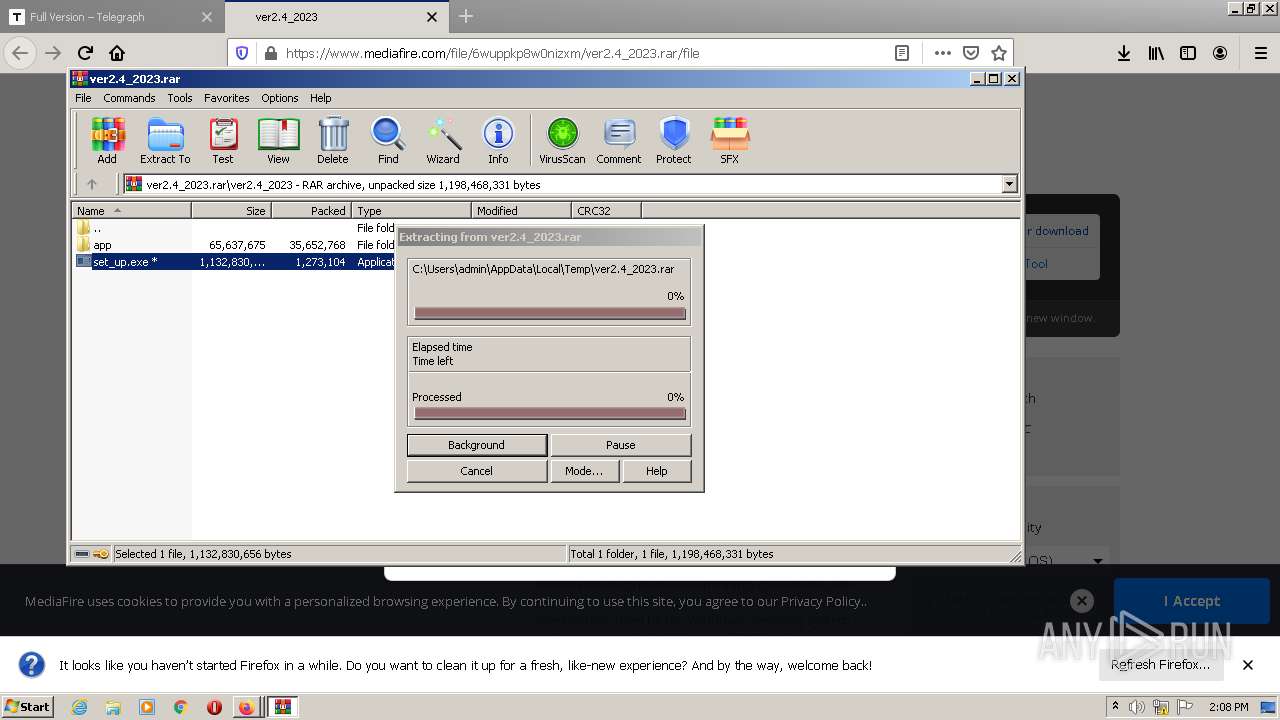
Task: Click the Extract To toolbar icon
Action: coord(165,140)
